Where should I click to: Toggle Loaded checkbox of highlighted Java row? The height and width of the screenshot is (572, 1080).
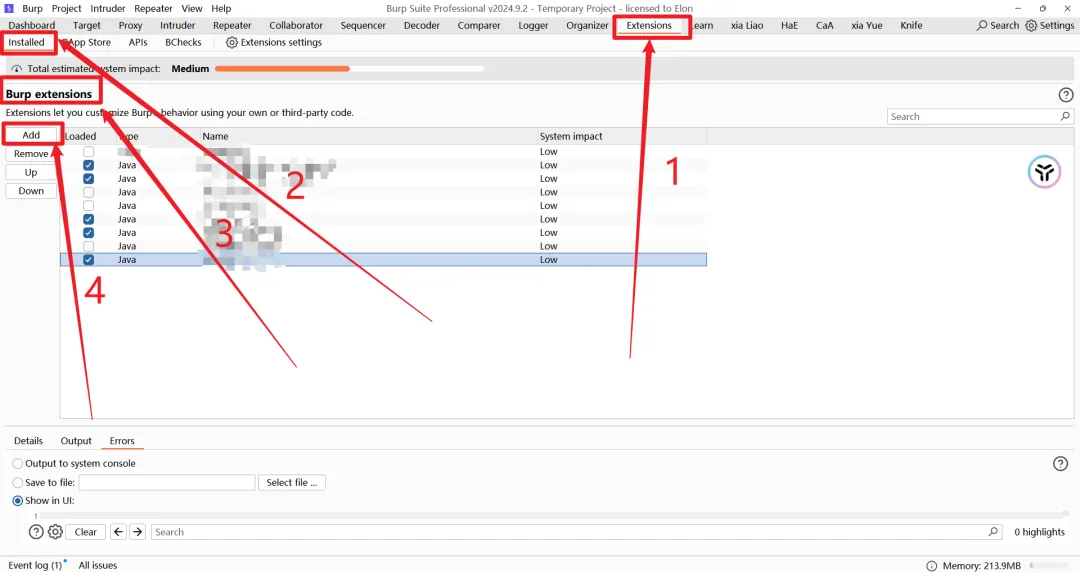[x=89, y=260]
